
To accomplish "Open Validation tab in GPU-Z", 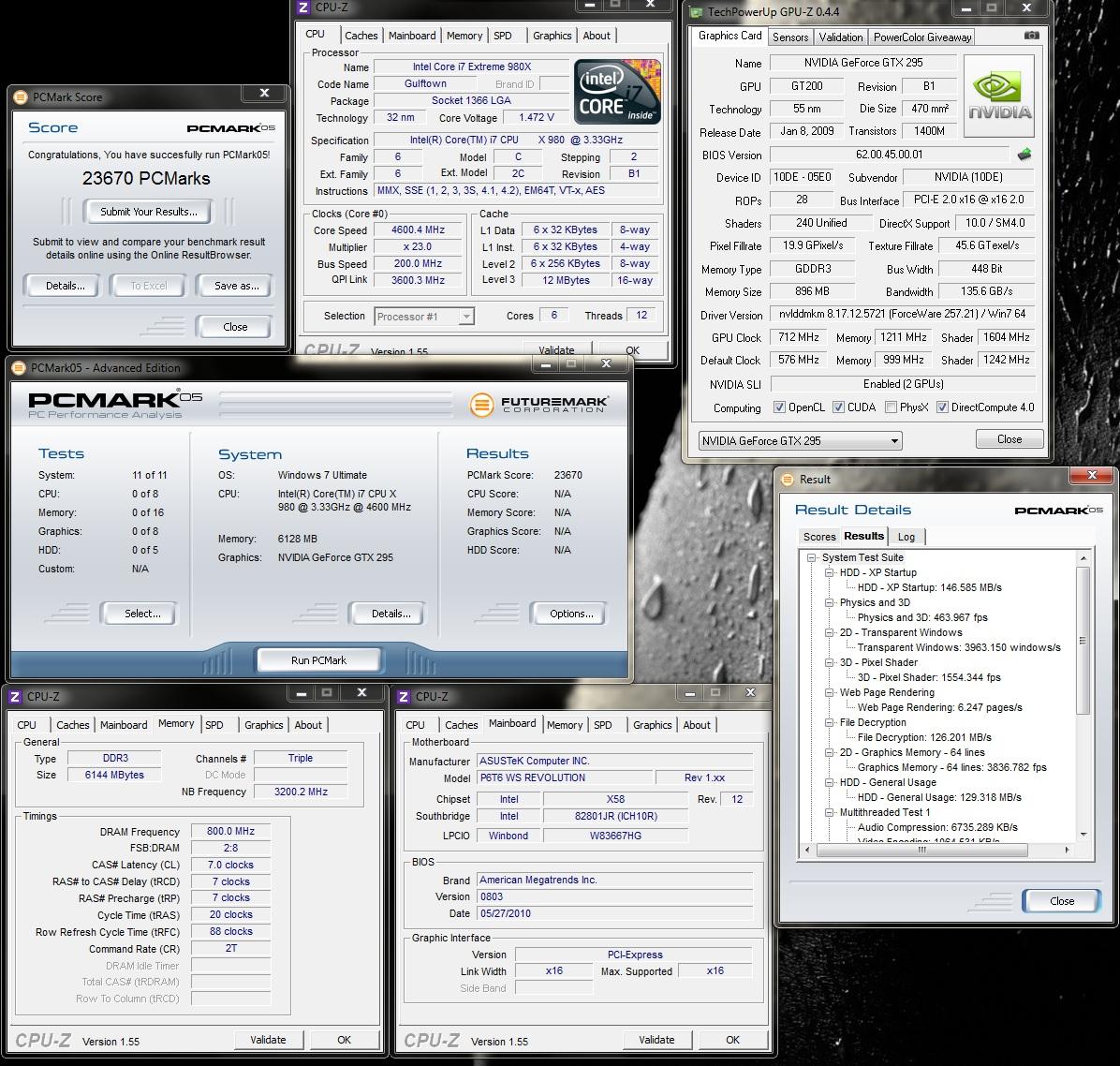I will (841, 37).
